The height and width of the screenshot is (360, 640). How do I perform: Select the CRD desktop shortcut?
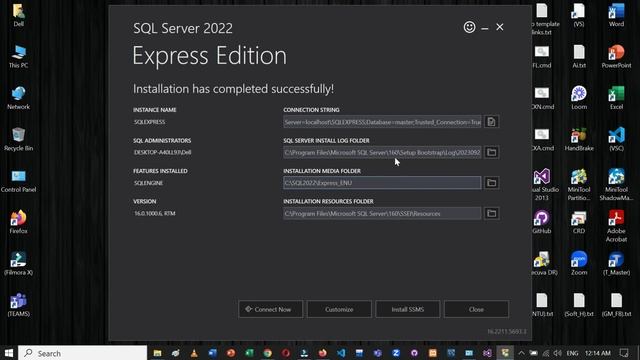[579, 222]
